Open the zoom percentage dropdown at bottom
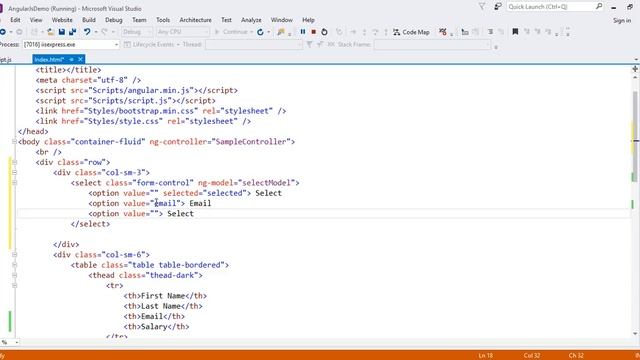The height and width of the screenshot is (360, 640). pos(16,342)
